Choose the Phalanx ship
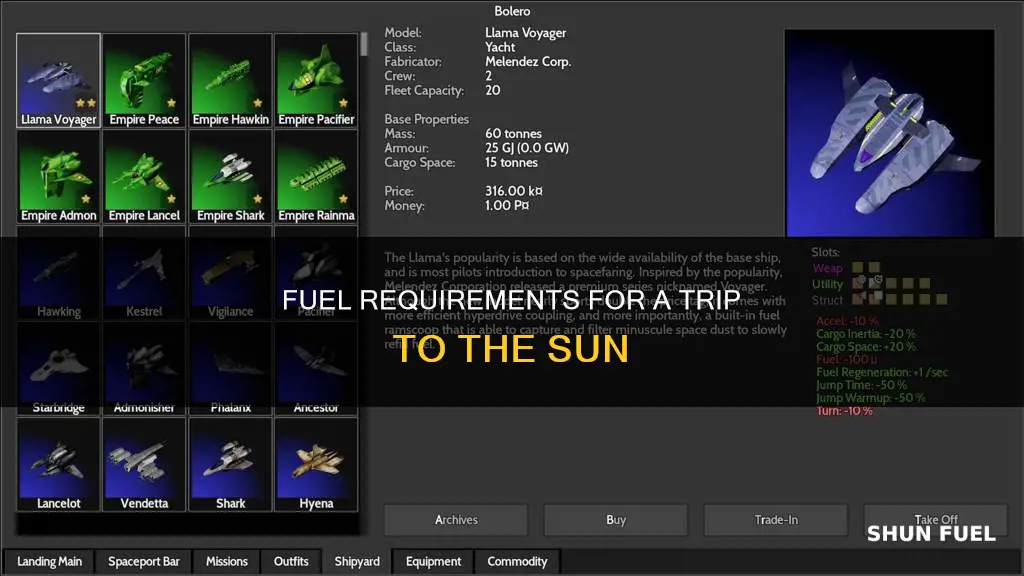The width and height of the screenshot is (1024, 576). (x=231, y=368)
